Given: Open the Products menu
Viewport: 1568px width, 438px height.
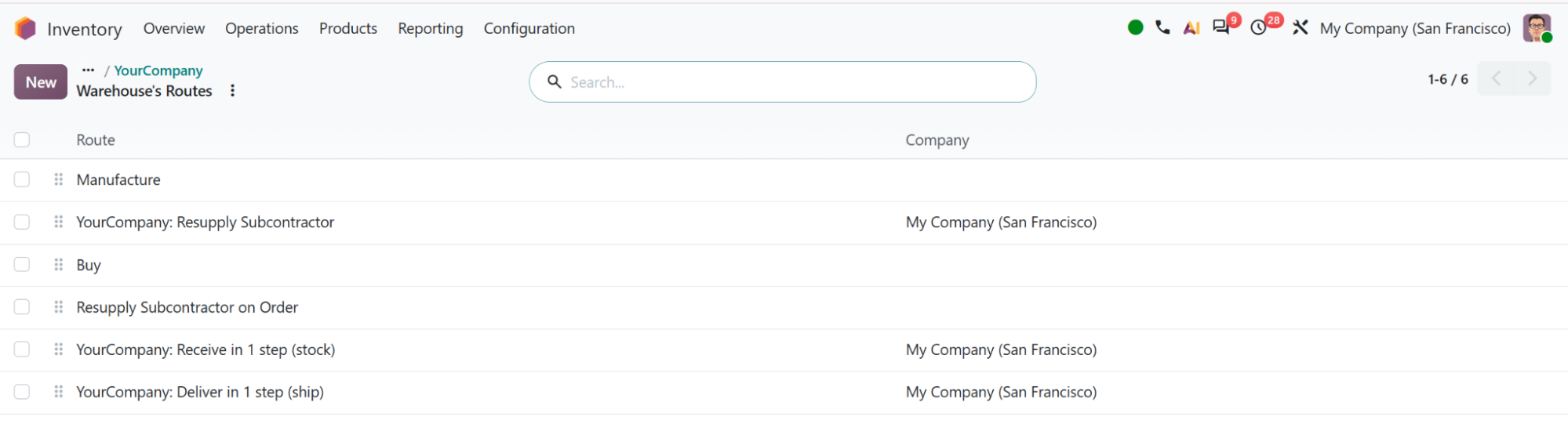Looking at the screenshot, I should tap(348, 28).
